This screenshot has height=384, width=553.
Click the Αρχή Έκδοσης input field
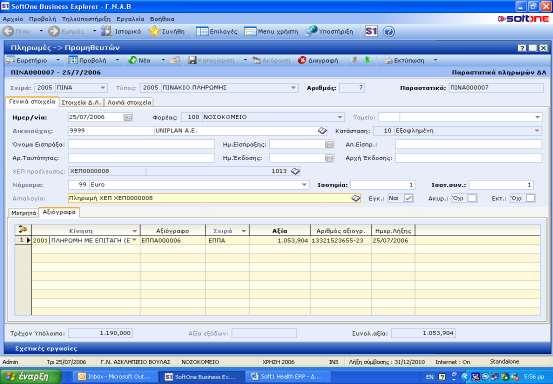point(469,158)
